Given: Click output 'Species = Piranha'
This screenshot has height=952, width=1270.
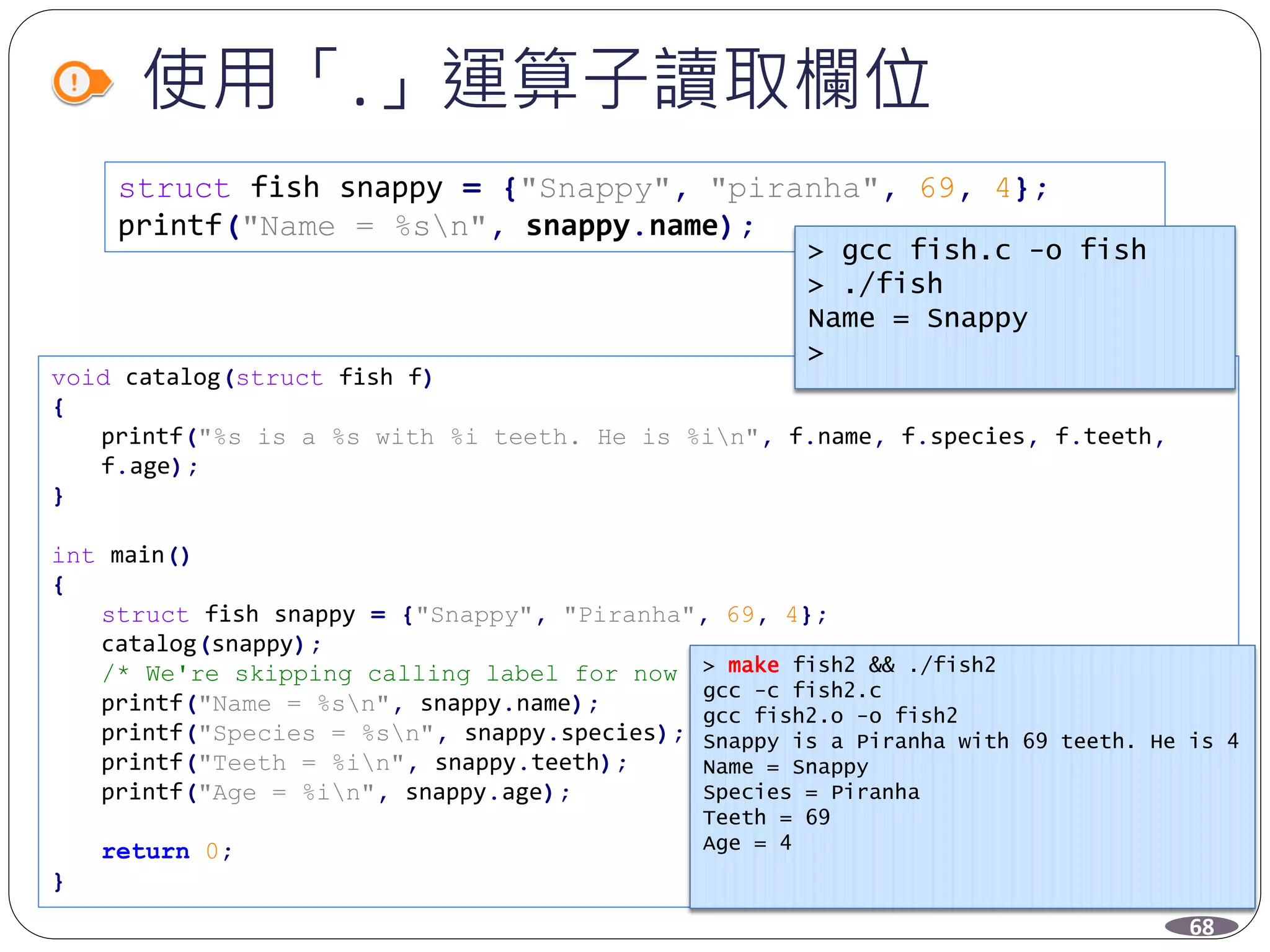Looking at the screenshot, I should (x=811, y=792).
